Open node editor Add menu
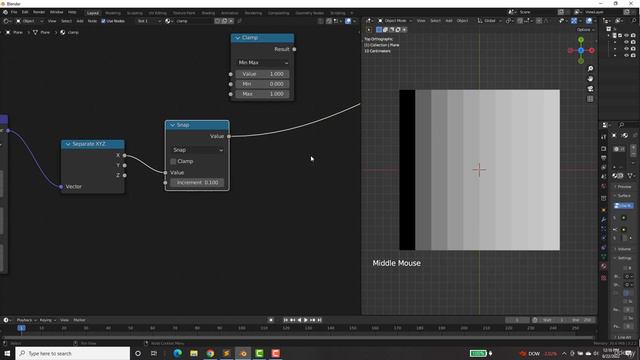The image size is (640, 360). (80, 21)
